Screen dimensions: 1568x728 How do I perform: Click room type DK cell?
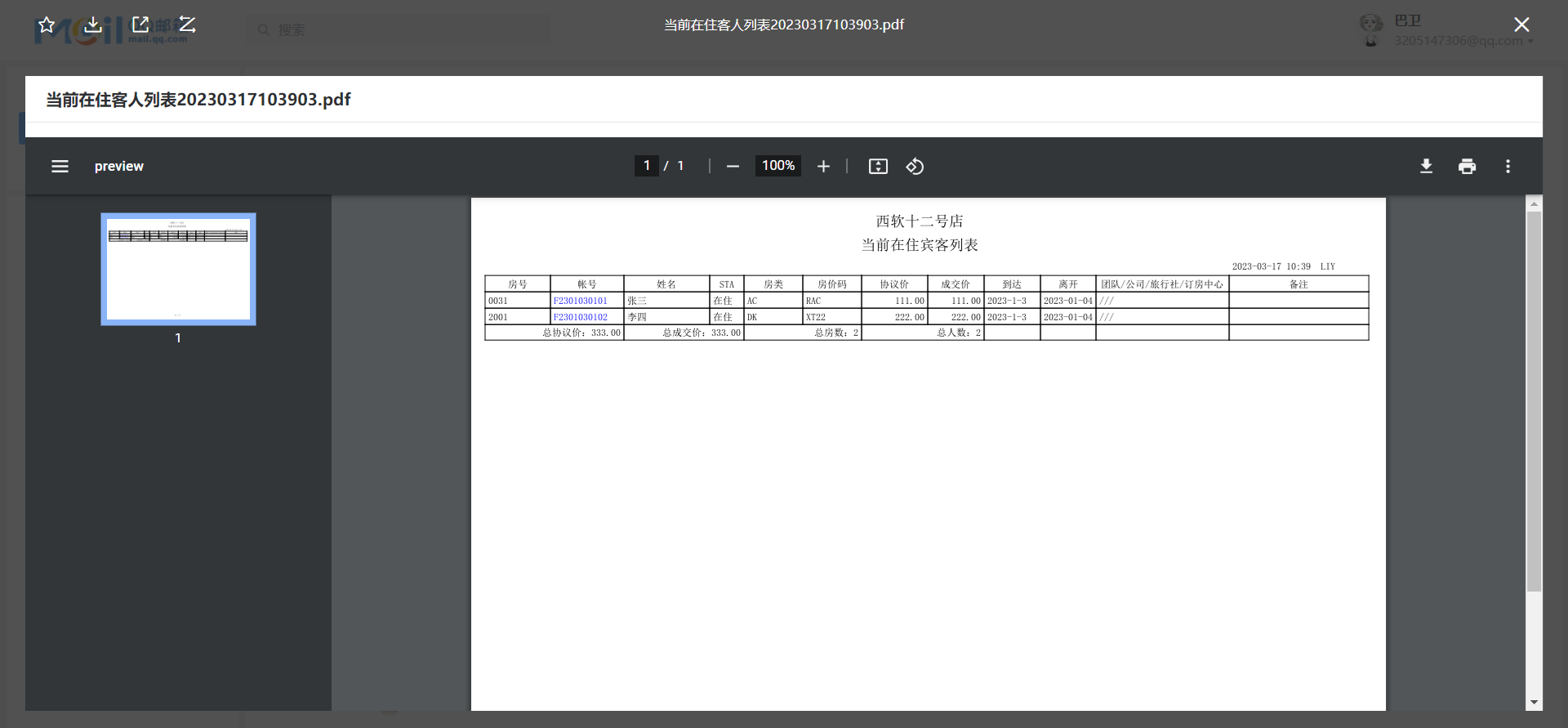pyautogui.click(x=773, y=317)
